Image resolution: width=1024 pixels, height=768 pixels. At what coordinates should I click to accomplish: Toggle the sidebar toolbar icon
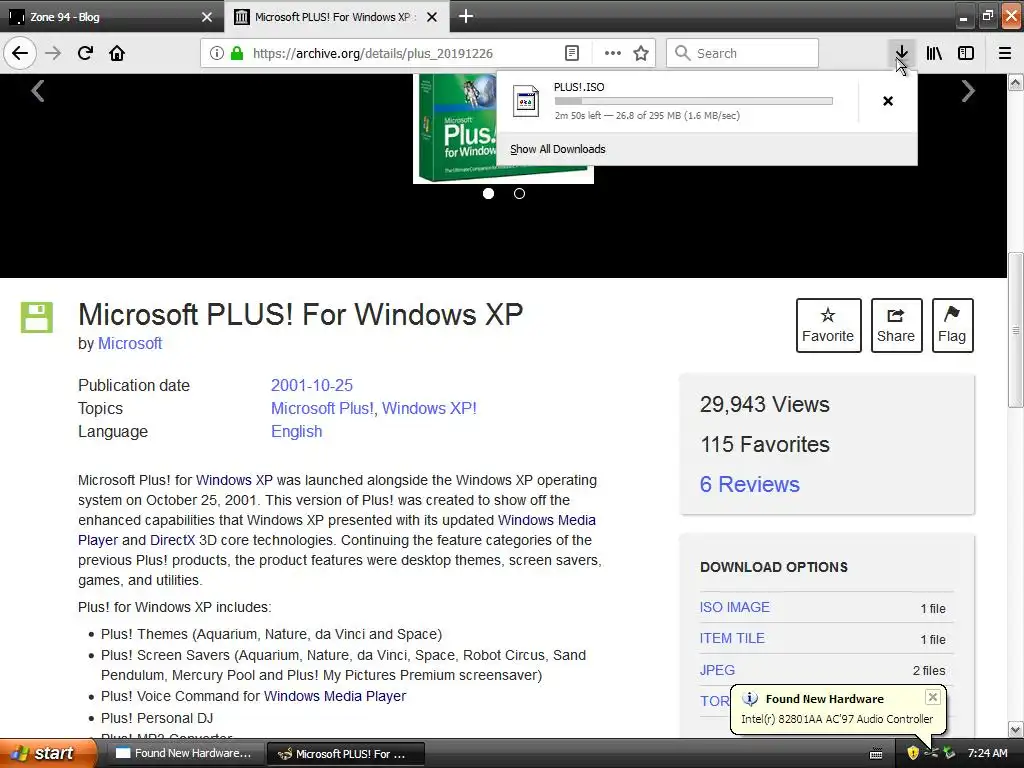tap(966, 53)
